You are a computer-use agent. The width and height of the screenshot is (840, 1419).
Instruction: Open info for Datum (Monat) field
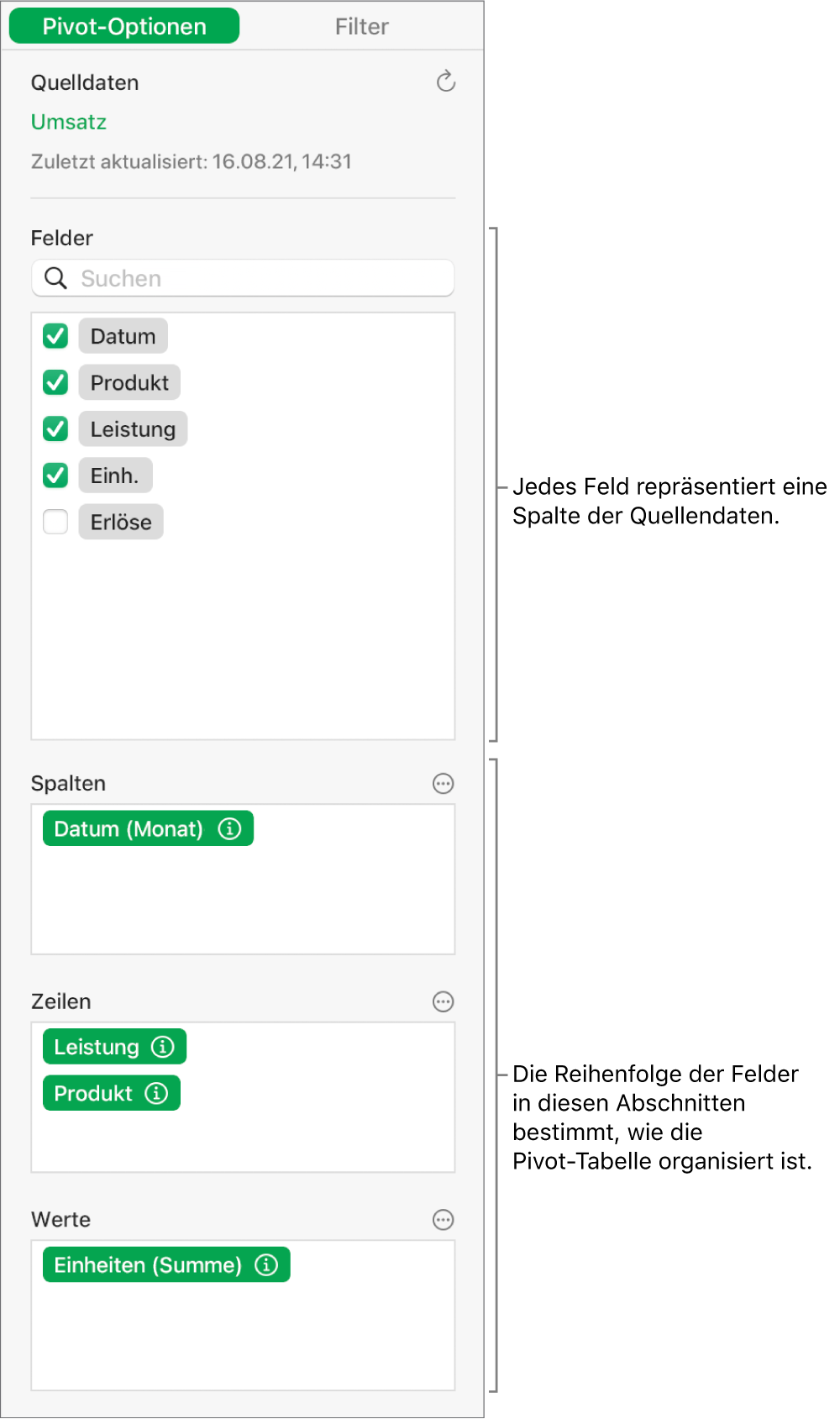pyautogui.click(x=229, y=829)
